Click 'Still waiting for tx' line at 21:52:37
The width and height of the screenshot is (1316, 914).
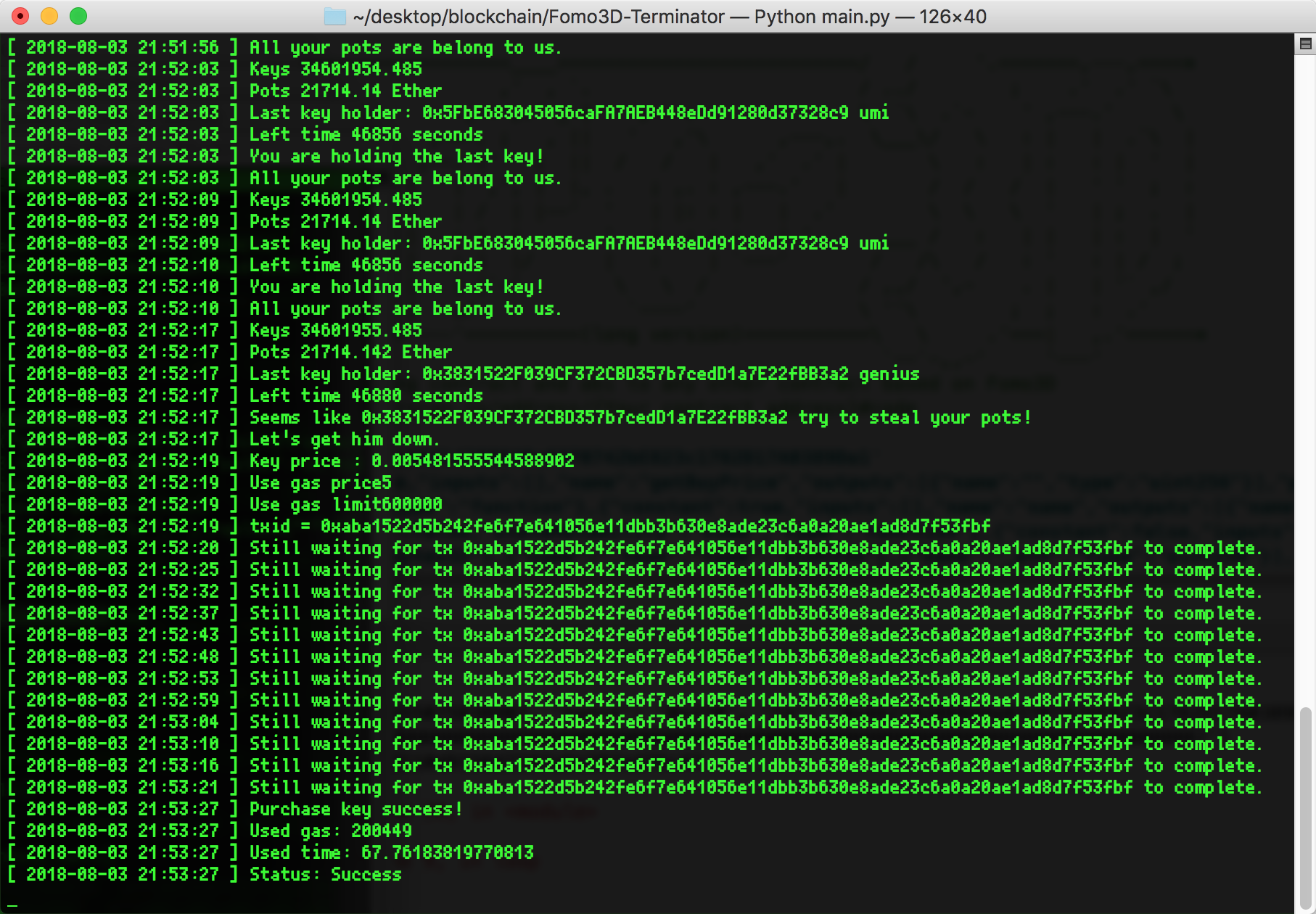click(635, 613)
